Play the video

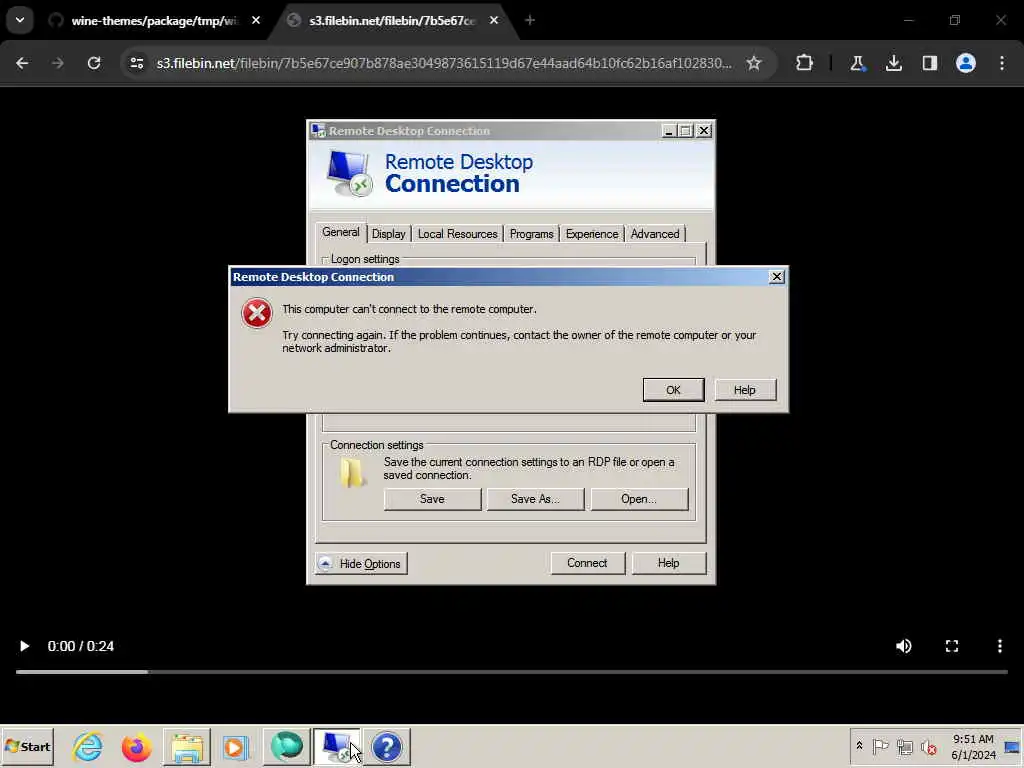coord(24,646)
